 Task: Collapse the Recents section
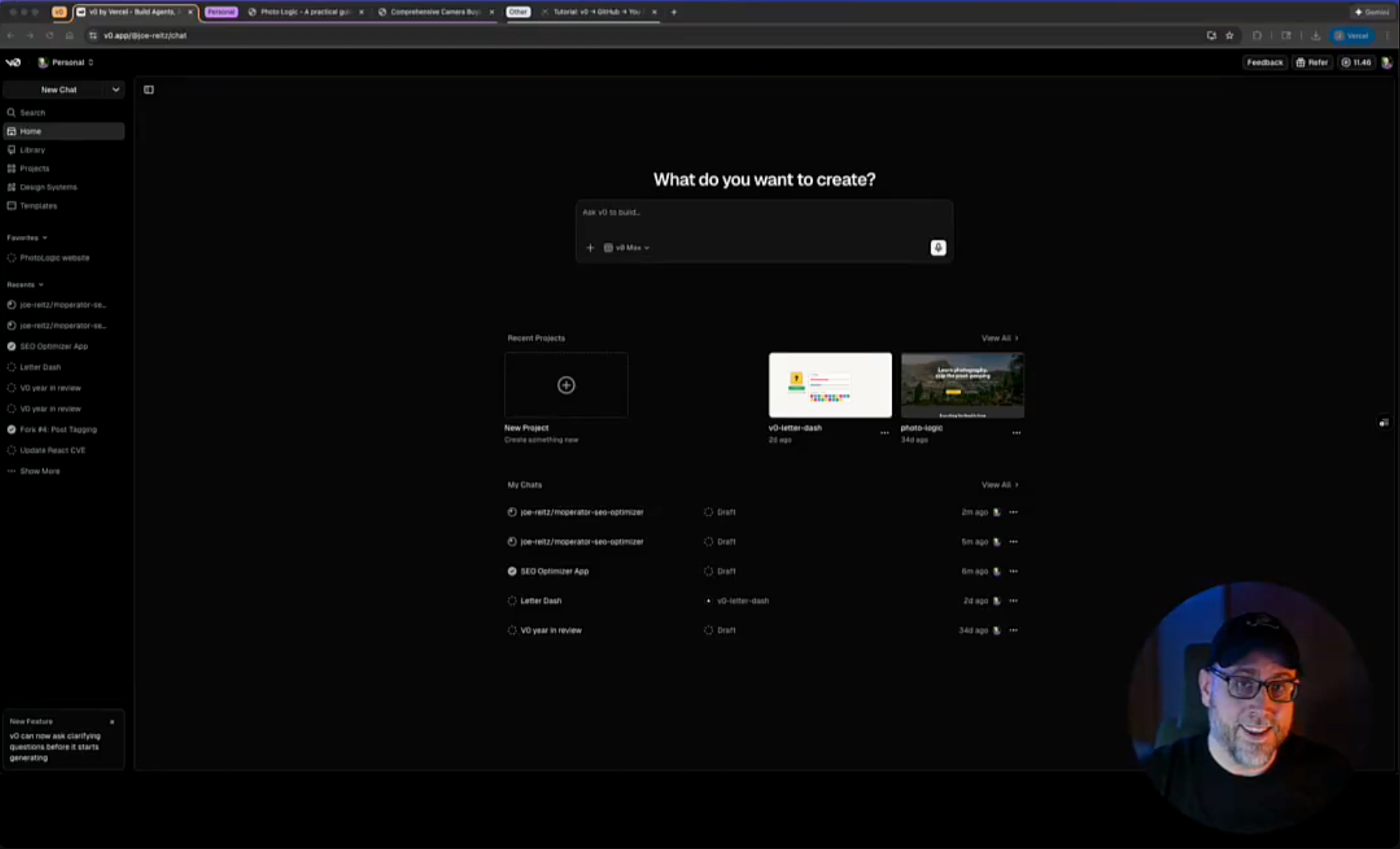coord(25,285)
